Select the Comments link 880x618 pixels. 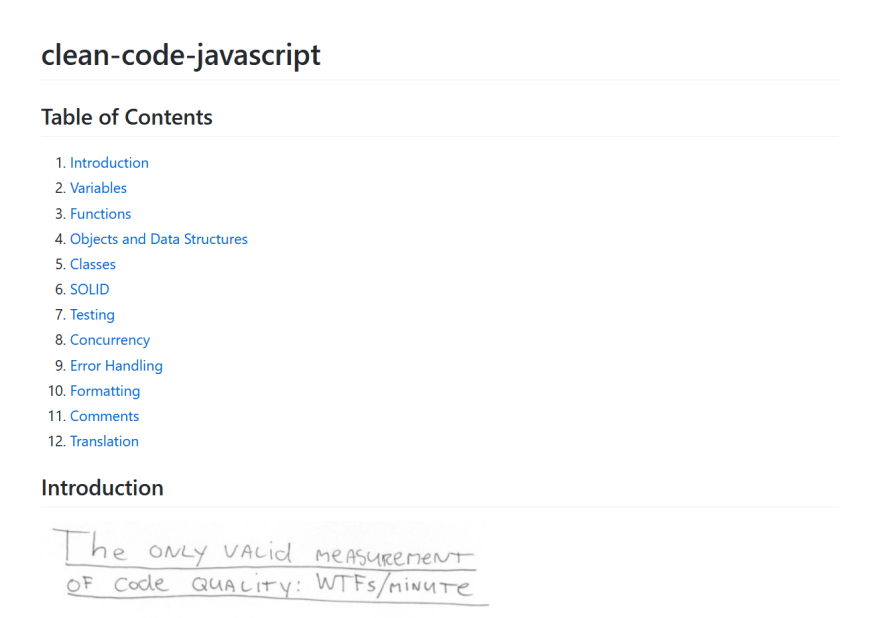tap(104, 416)
